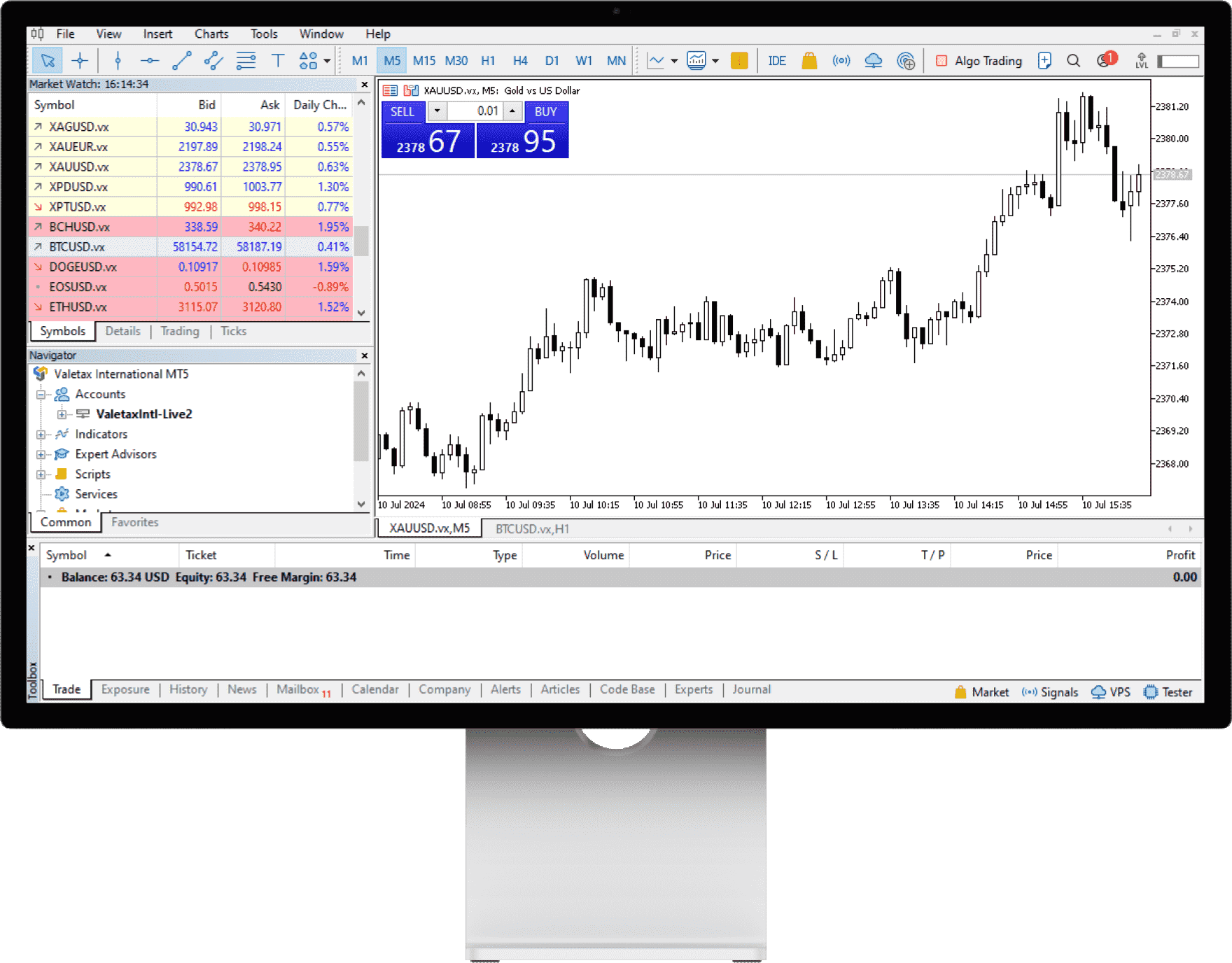Open the search magnifier icon
This screenshot has height=963, width=1232.
pos(1073,61)
